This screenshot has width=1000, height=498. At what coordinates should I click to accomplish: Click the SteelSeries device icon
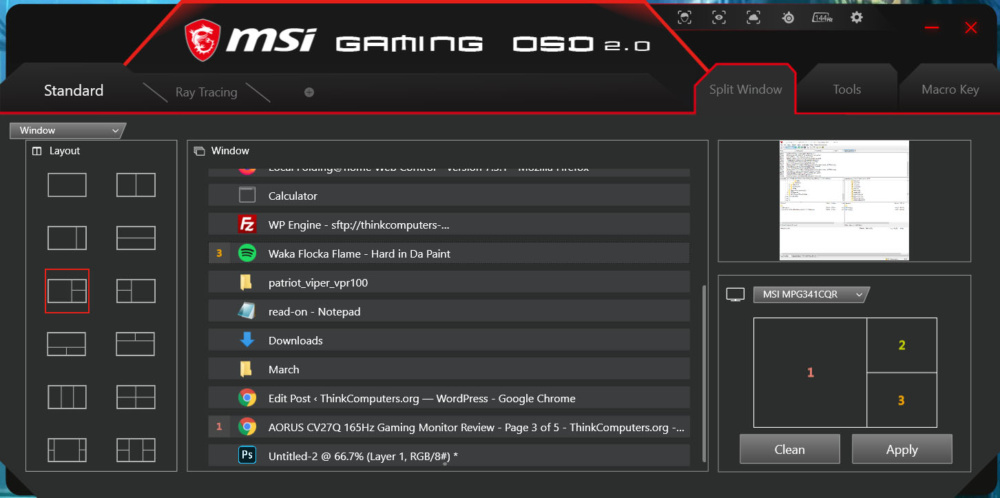point(788,18)
